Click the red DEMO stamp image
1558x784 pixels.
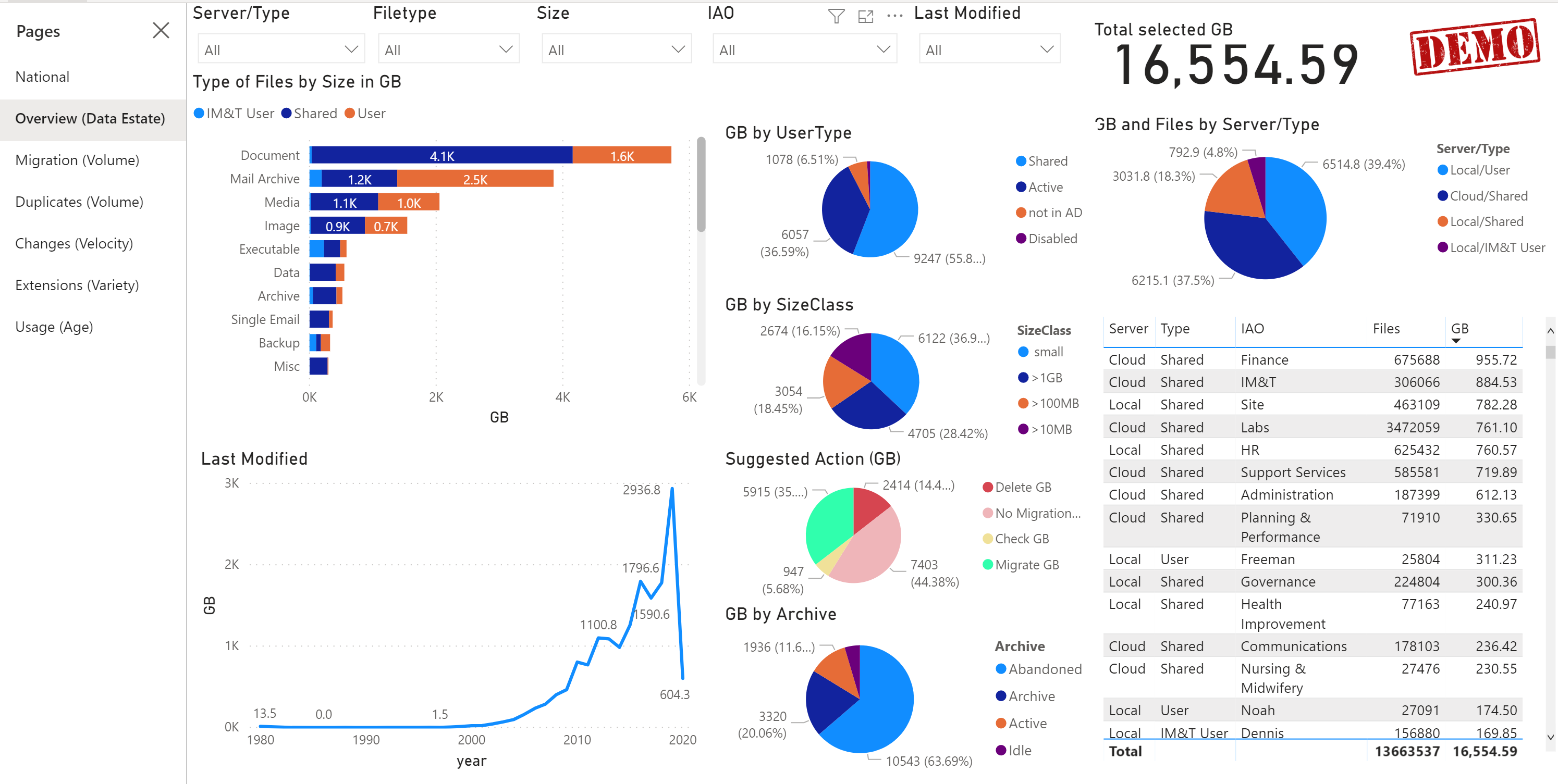point(1474,46)
